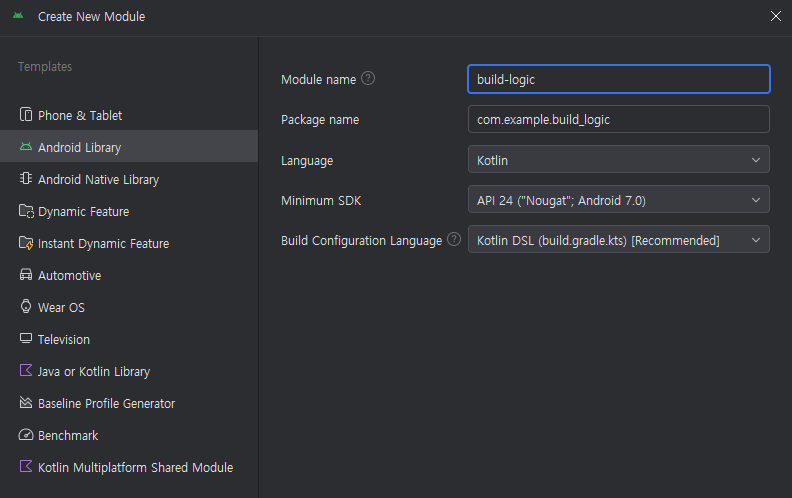The image size is (792, 498).
Task: Choose the Benchmark template
Action: (129, 435)
